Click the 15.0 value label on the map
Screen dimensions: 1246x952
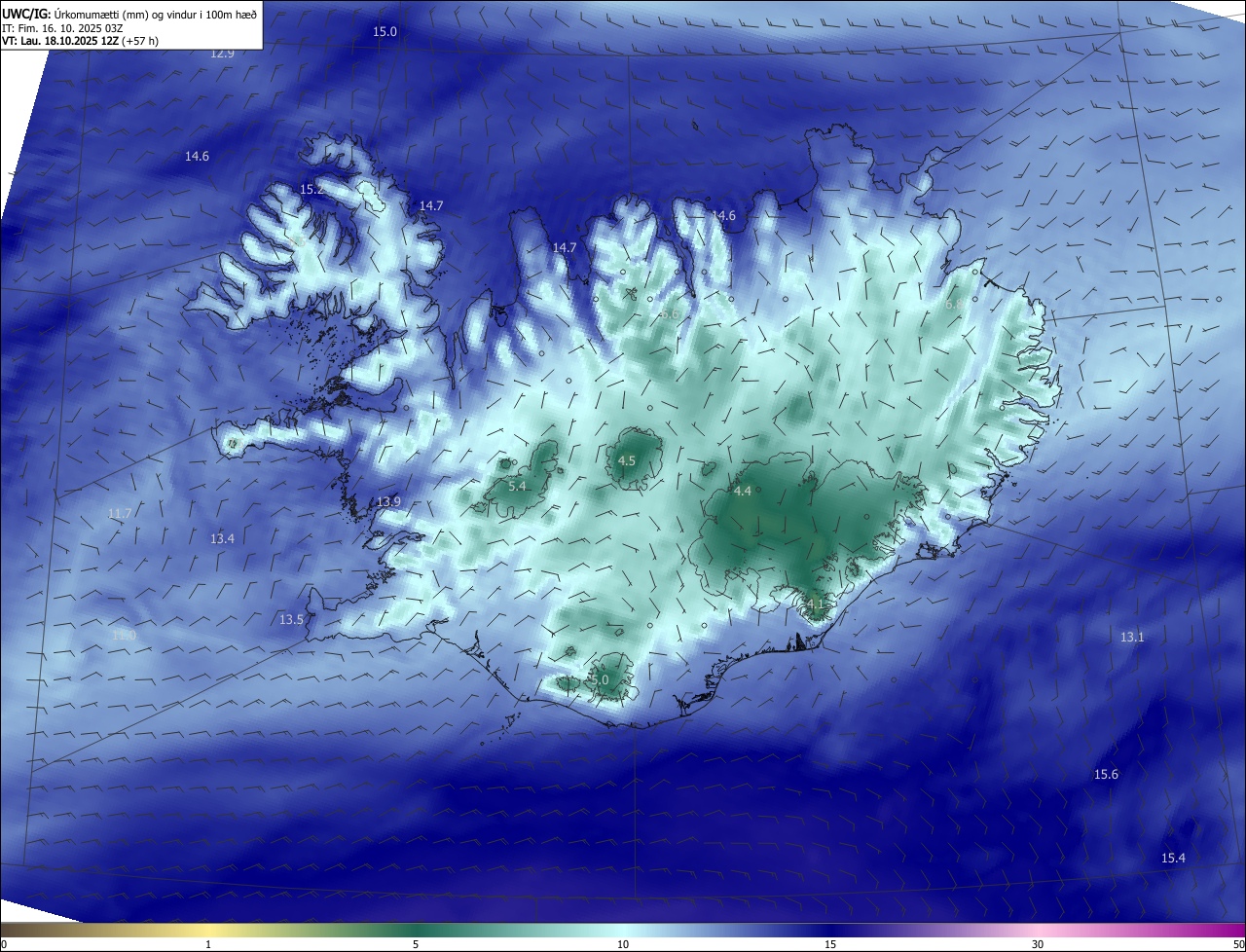[385, 31]
